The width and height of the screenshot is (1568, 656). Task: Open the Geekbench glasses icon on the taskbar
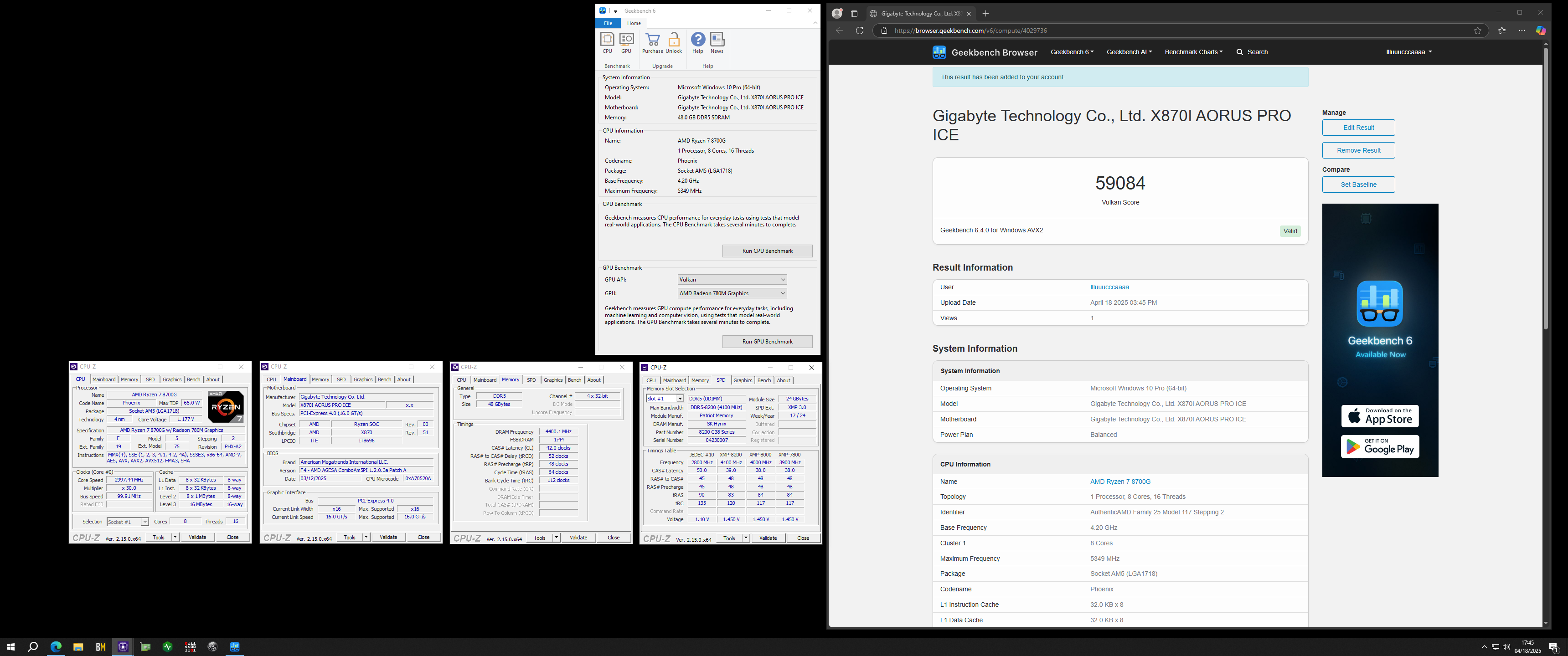pyautogui.click(x=234, y=647)
